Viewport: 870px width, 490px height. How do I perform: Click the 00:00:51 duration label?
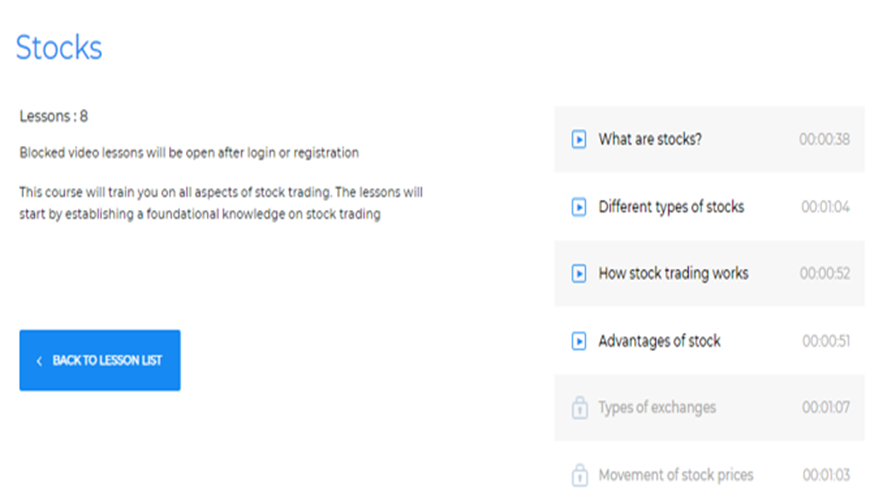(x=826, y=341)
